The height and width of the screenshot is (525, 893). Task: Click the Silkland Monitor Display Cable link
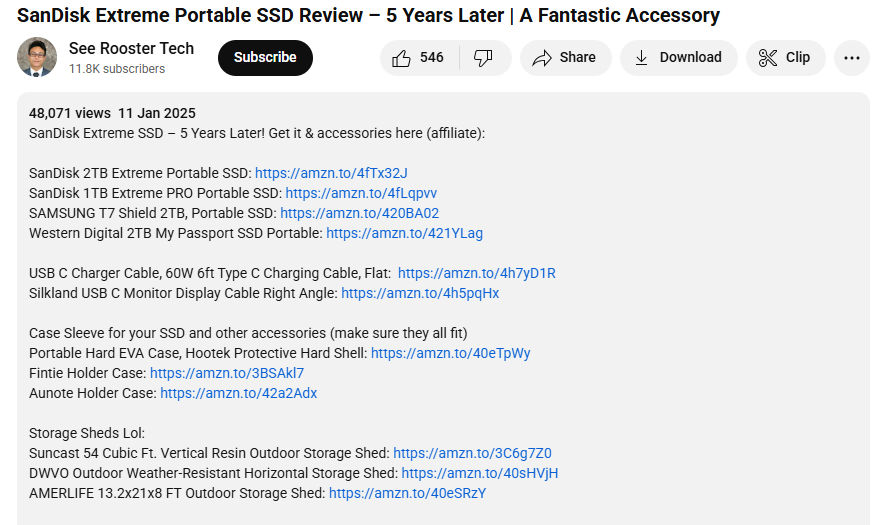(420, 293)
